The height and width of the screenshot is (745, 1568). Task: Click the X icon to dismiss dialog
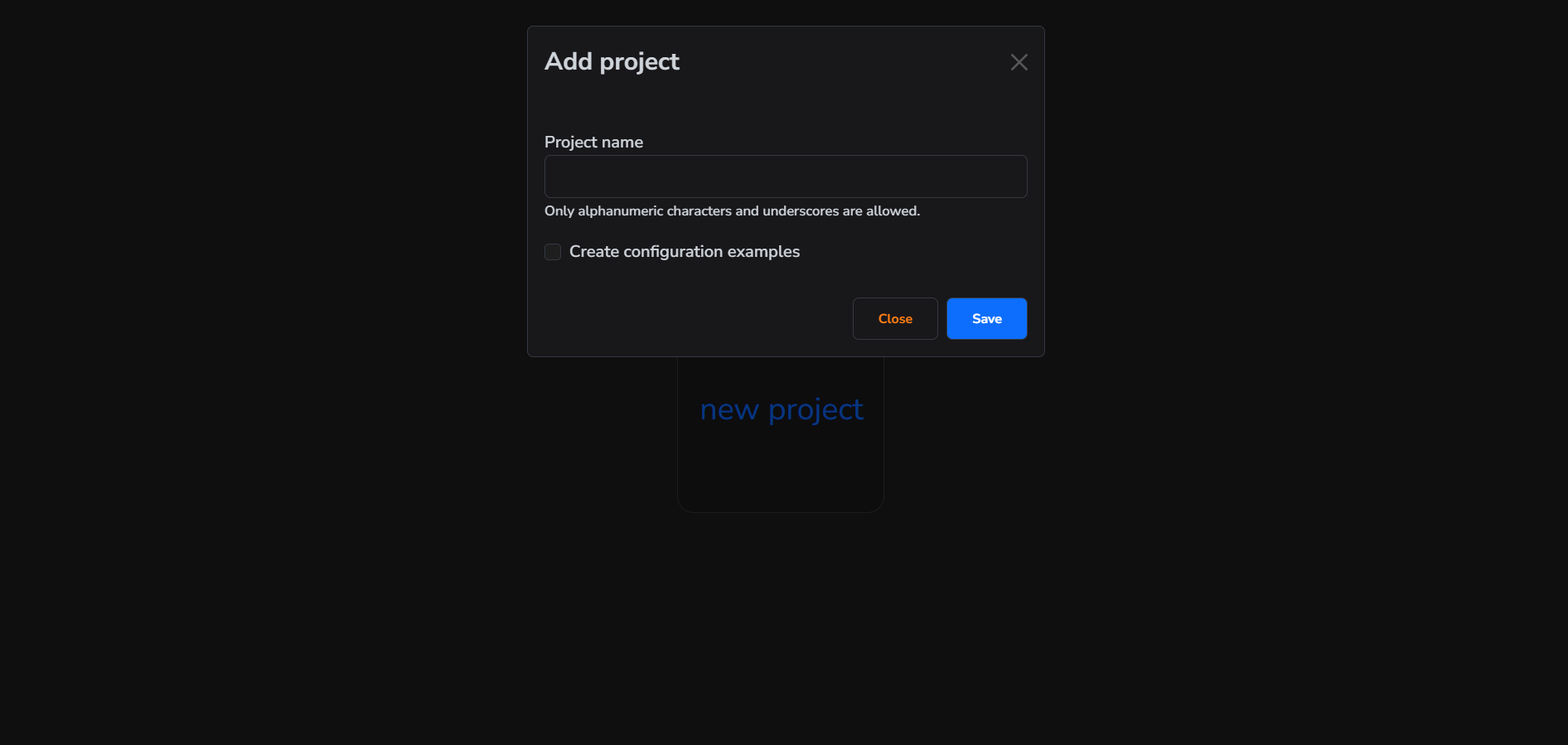pos(1019,62)
